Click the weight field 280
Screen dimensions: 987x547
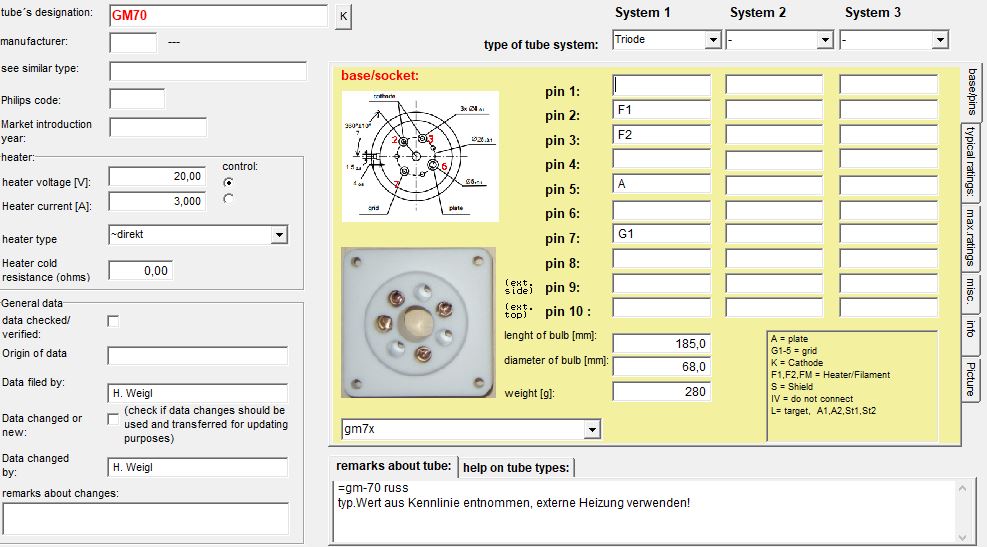coord(662,392)
